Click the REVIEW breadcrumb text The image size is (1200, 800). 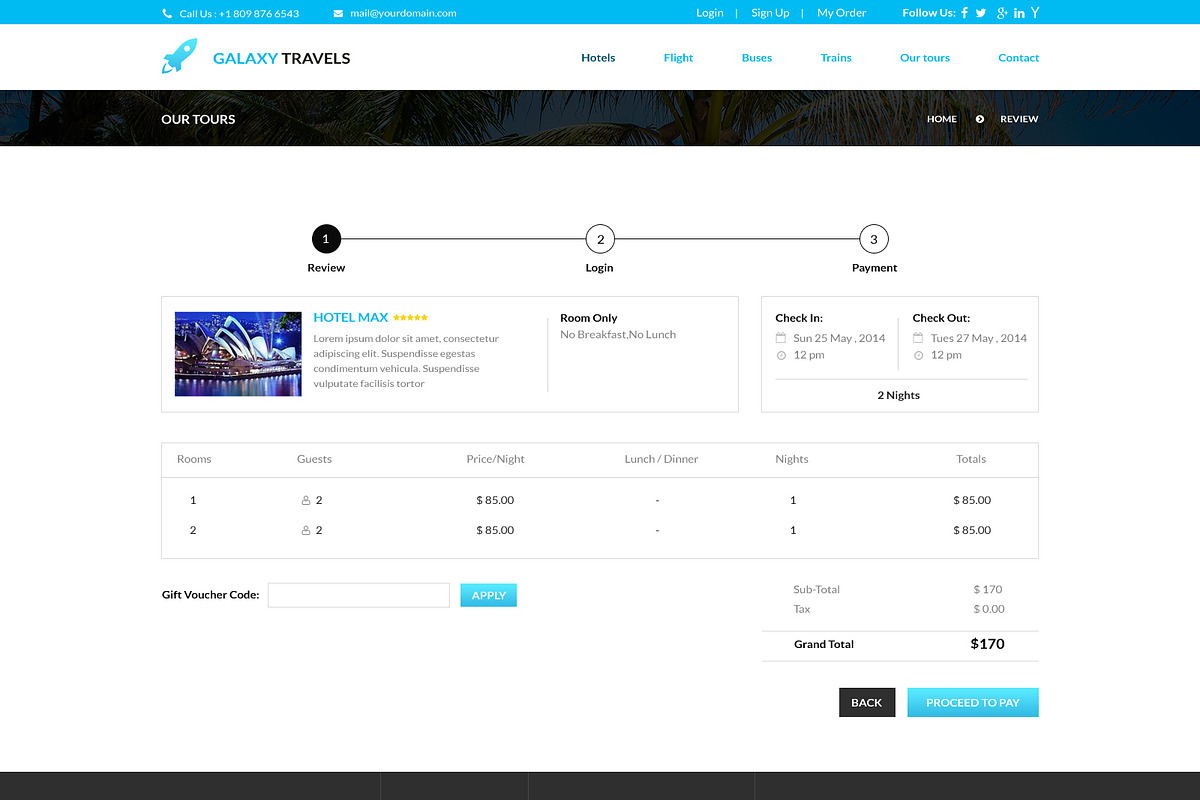(x=1019, y=119)
